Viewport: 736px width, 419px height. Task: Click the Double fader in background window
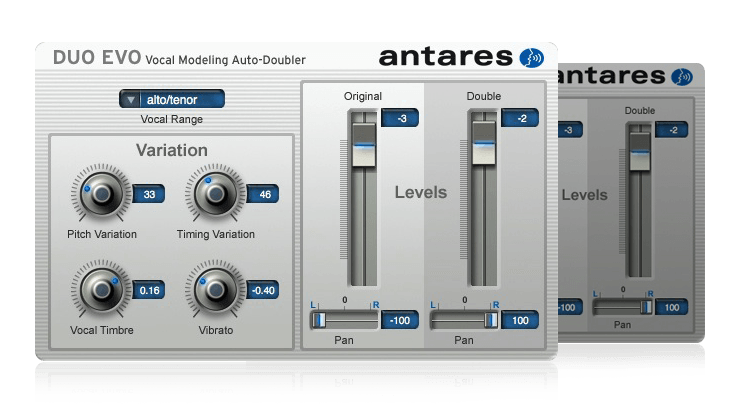click(x=639, y=152)
